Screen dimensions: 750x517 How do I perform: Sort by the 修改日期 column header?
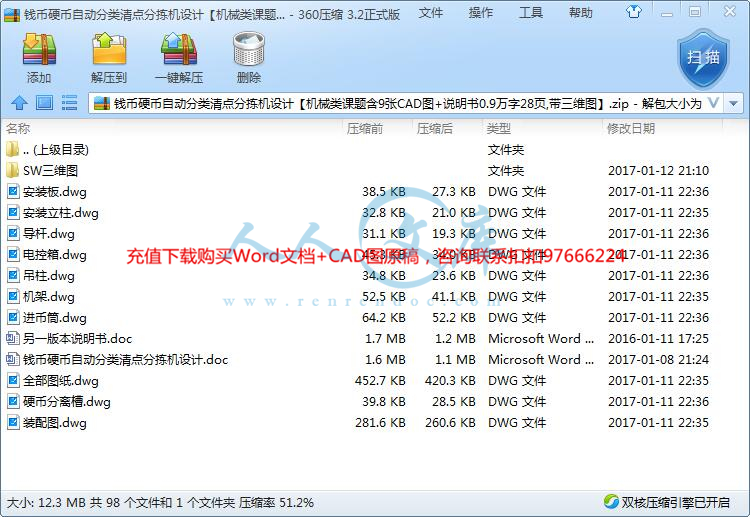[630, 129]
